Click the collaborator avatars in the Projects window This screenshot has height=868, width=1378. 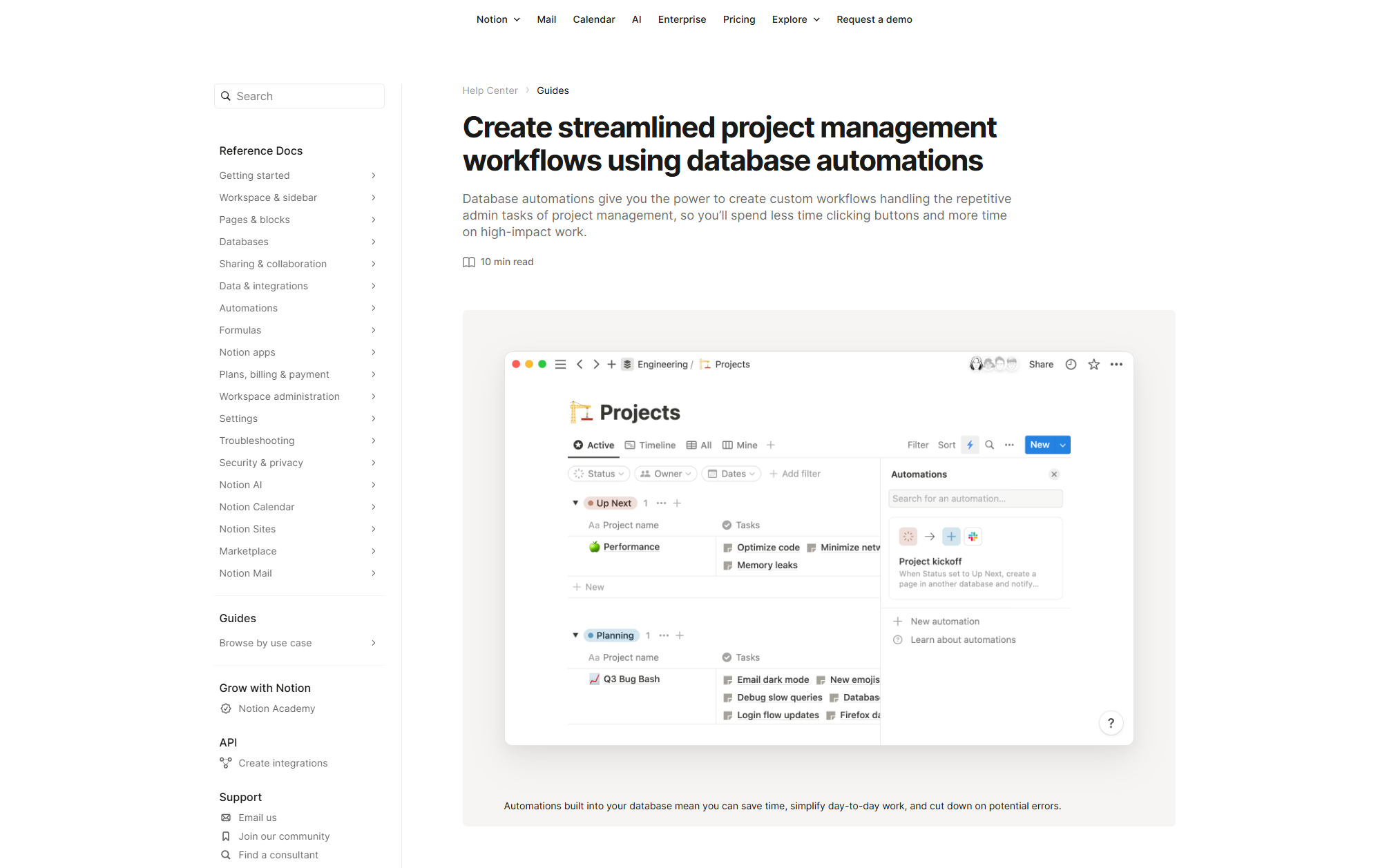993,364
